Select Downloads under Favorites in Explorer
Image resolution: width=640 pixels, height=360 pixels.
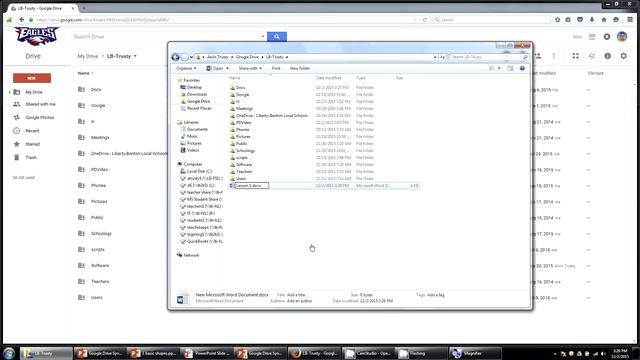coord(197,94)
